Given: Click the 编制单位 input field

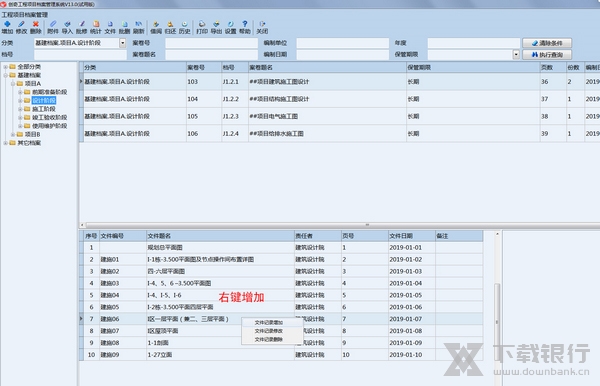Looking at the screenshot, I should (342, 43).
